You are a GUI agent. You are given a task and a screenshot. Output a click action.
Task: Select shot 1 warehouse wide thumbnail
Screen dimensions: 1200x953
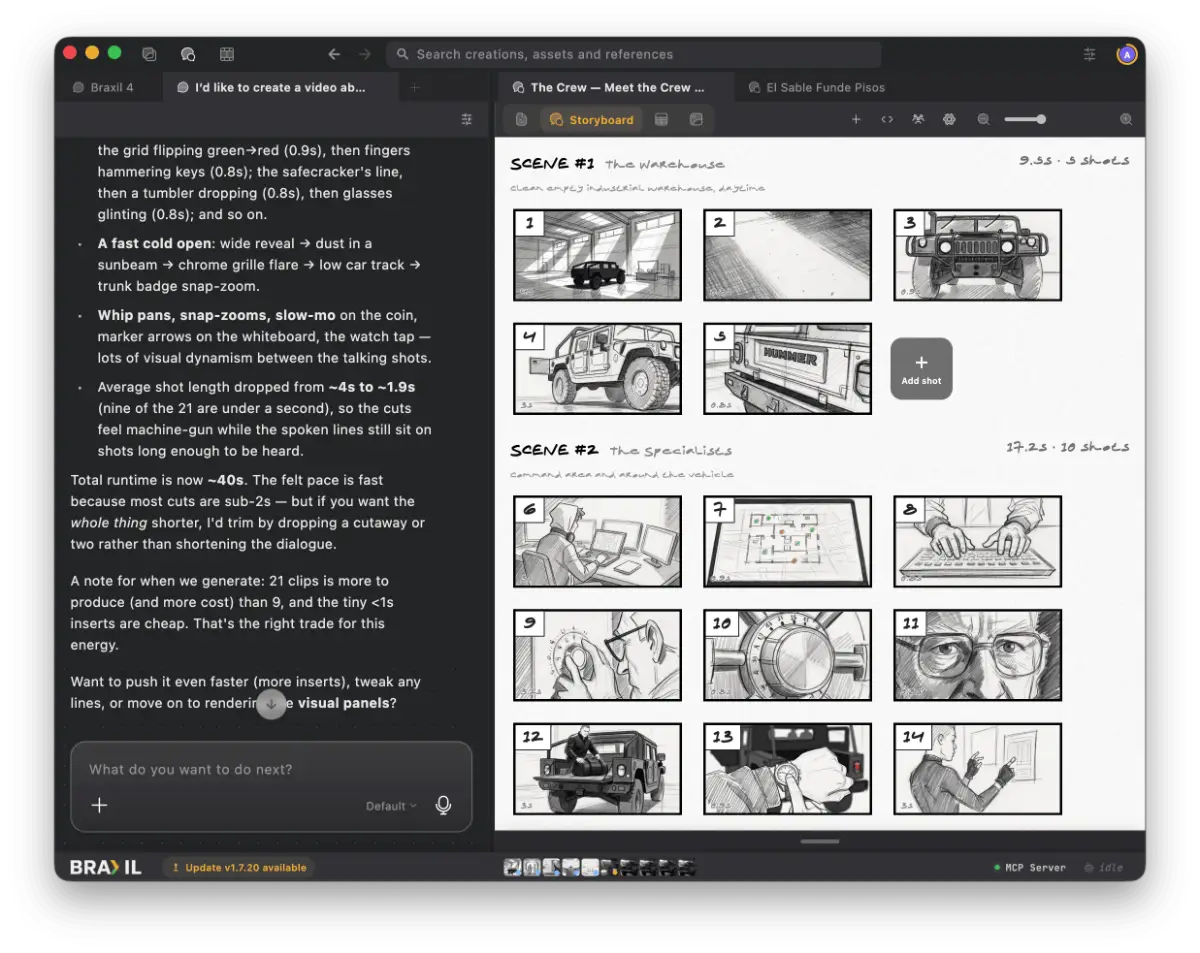pyautogui.click(x=597, y=255)
